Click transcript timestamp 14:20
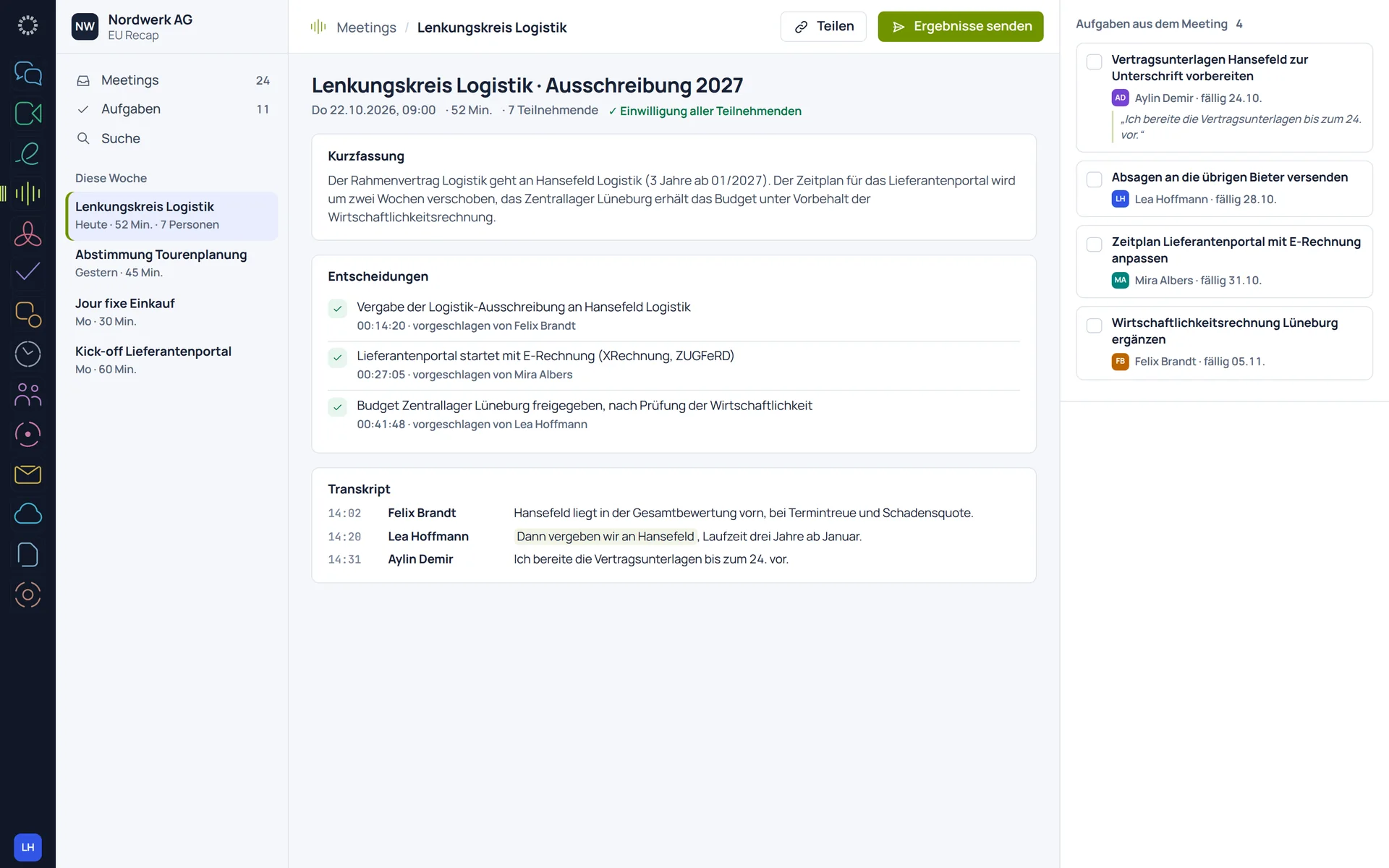 344,537
